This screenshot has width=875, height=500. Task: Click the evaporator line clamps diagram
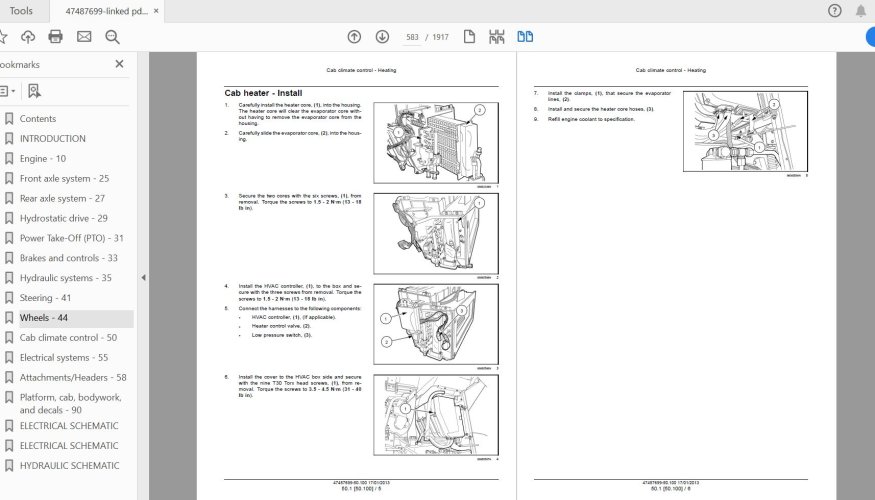(x=746, y=131)
